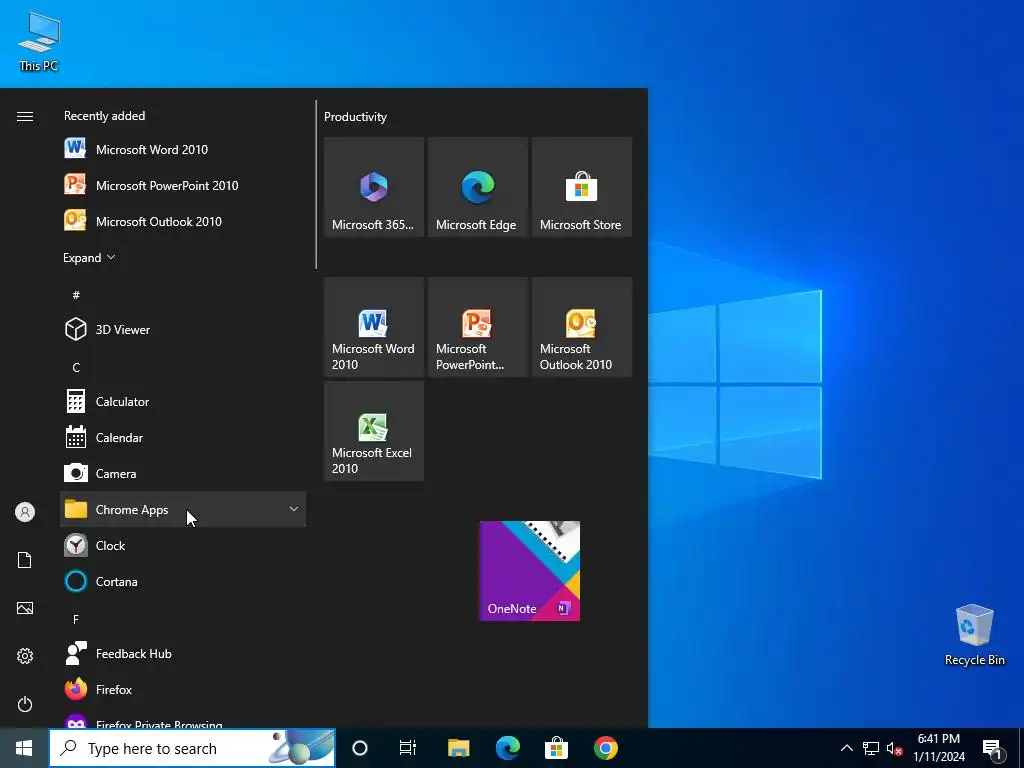Open Microsoft Word 2010 from Recently added
1024x768 pixels.
[x=183, y=150]
